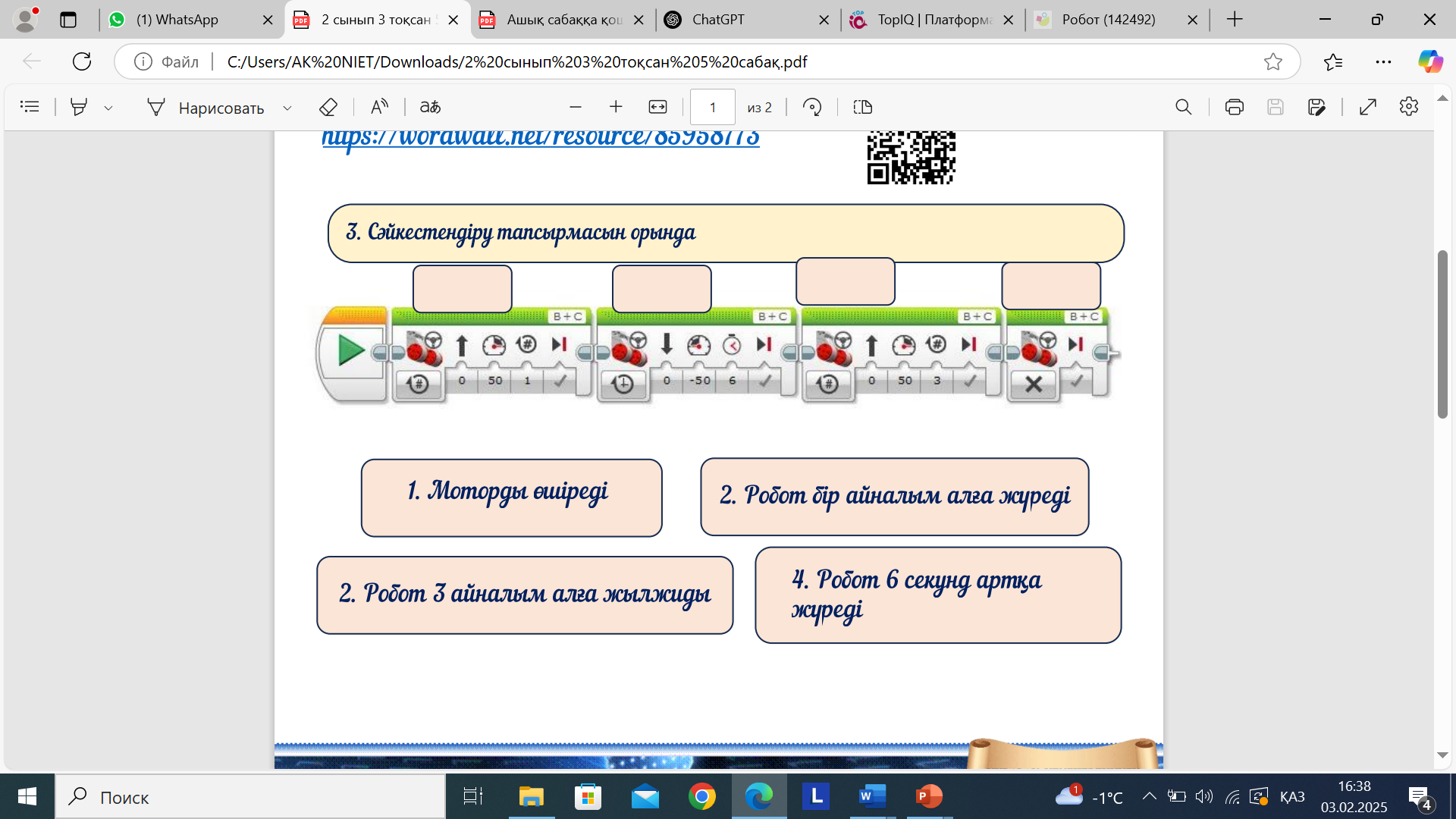Open the PDF search magnifier
The width and height of the screenshot is (1456, 819).
coord(1183,107)
